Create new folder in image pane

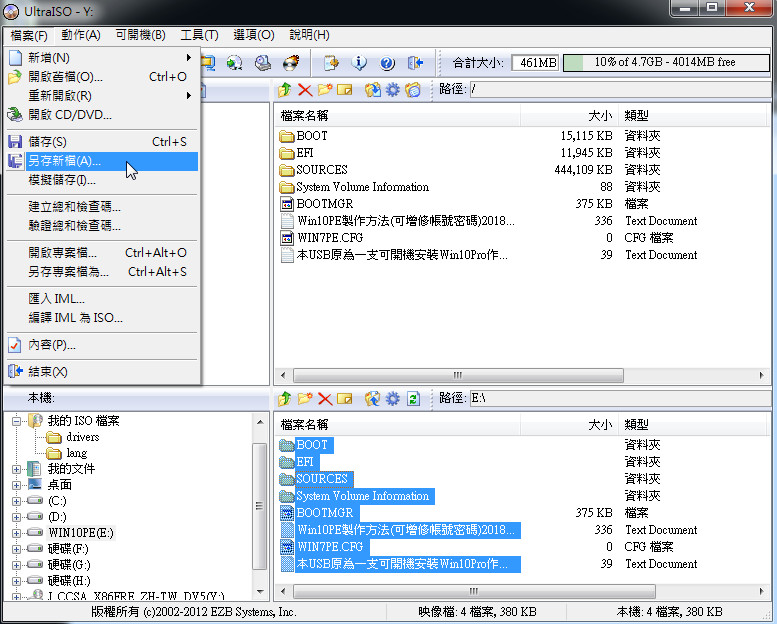coord(325,90)
